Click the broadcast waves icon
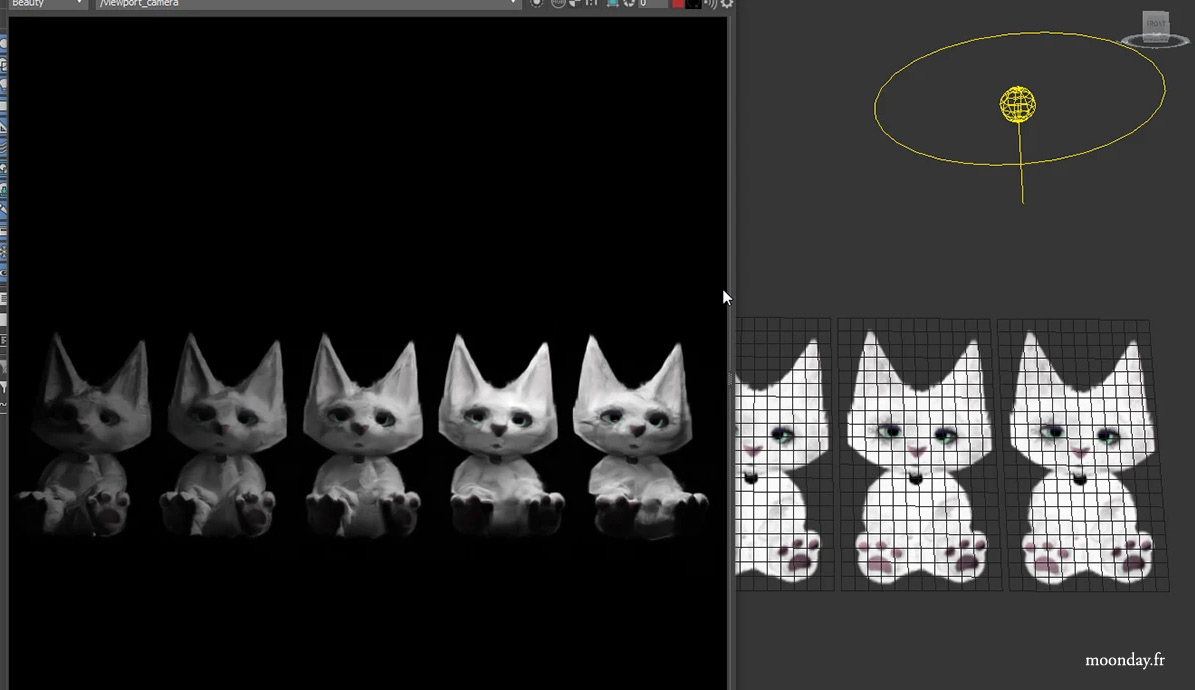This screenshot has width=1195, height=690. click(x=710, y=4)
